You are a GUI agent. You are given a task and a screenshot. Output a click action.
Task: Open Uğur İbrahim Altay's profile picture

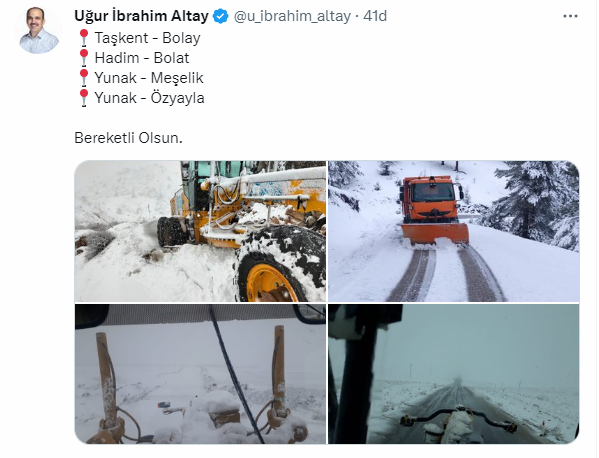click(38, 30)
